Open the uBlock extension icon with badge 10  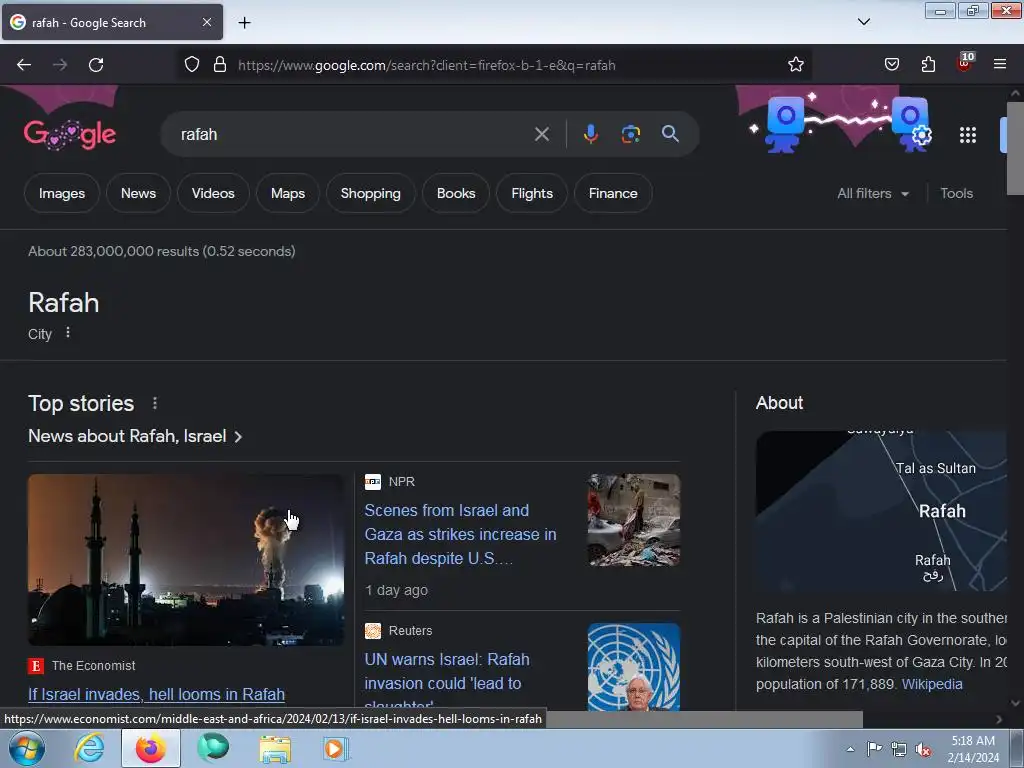pyautogui.click(x=964, y=63)
